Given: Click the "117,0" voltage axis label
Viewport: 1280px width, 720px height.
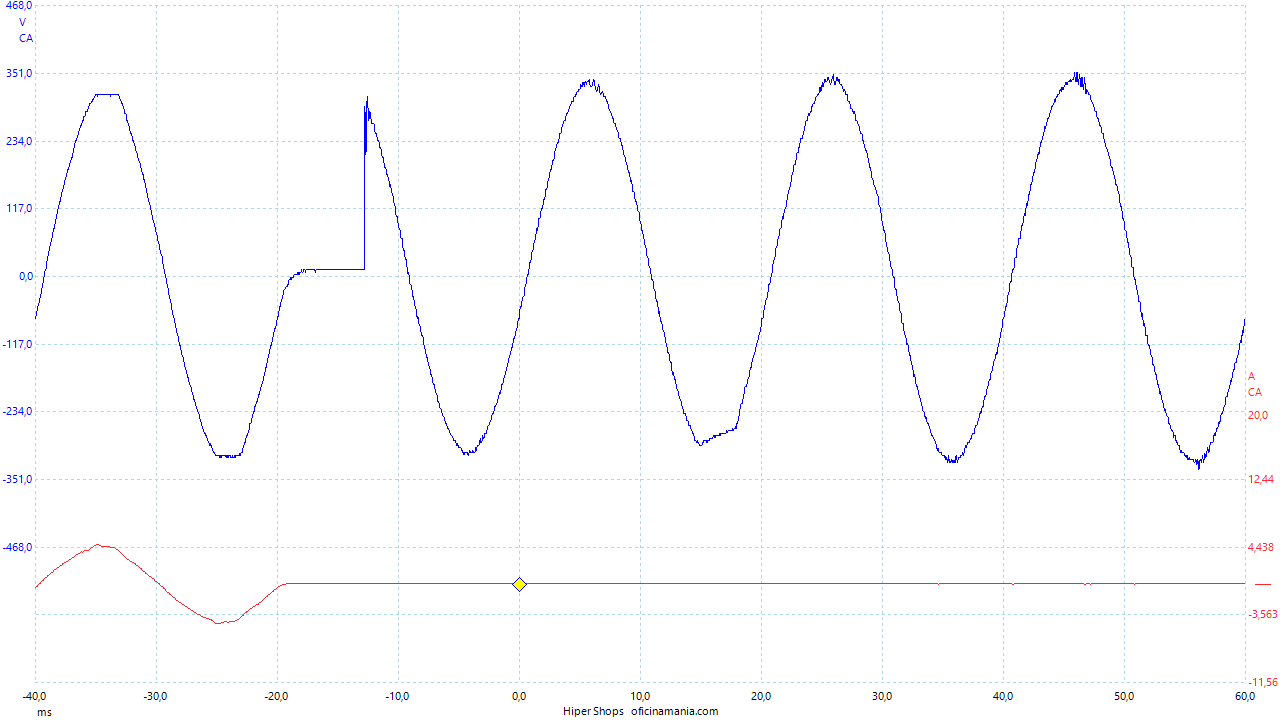Looking at the screenshot, I should tap(20, 208).
